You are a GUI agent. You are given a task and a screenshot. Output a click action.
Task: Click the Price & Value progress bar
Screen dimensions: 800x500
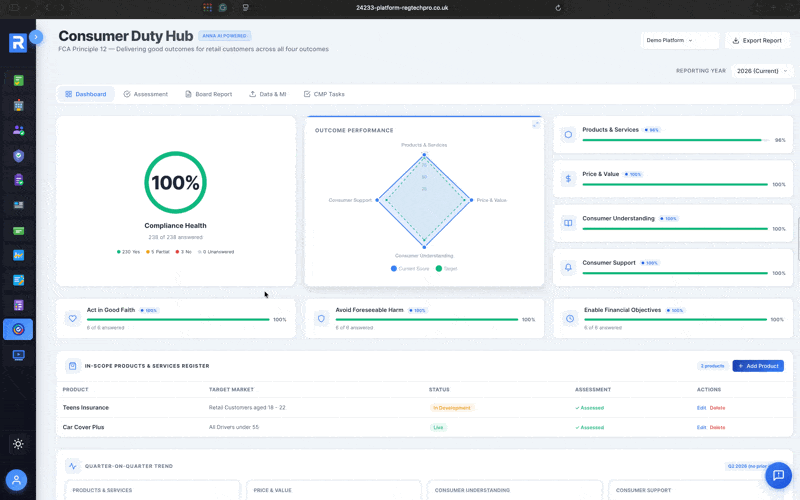(675, 184)
